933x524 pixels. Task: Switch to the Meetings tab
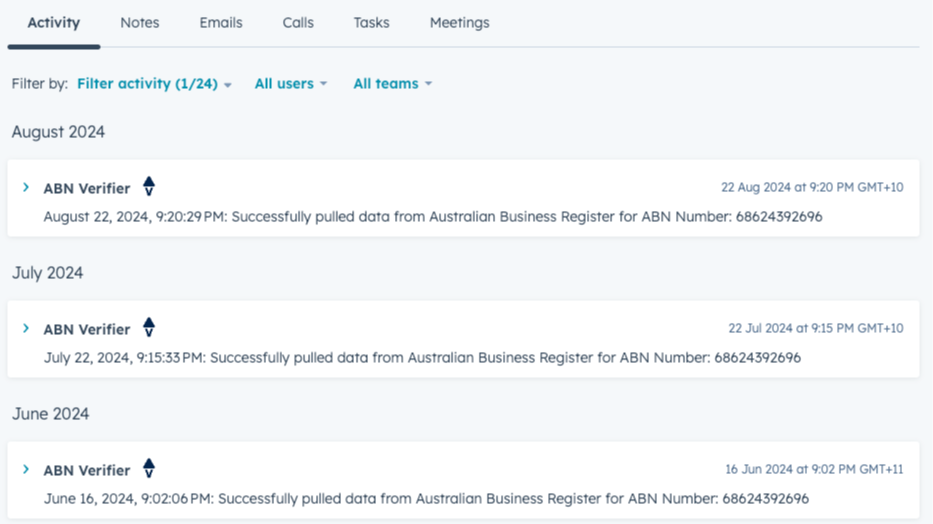[459, 22]
